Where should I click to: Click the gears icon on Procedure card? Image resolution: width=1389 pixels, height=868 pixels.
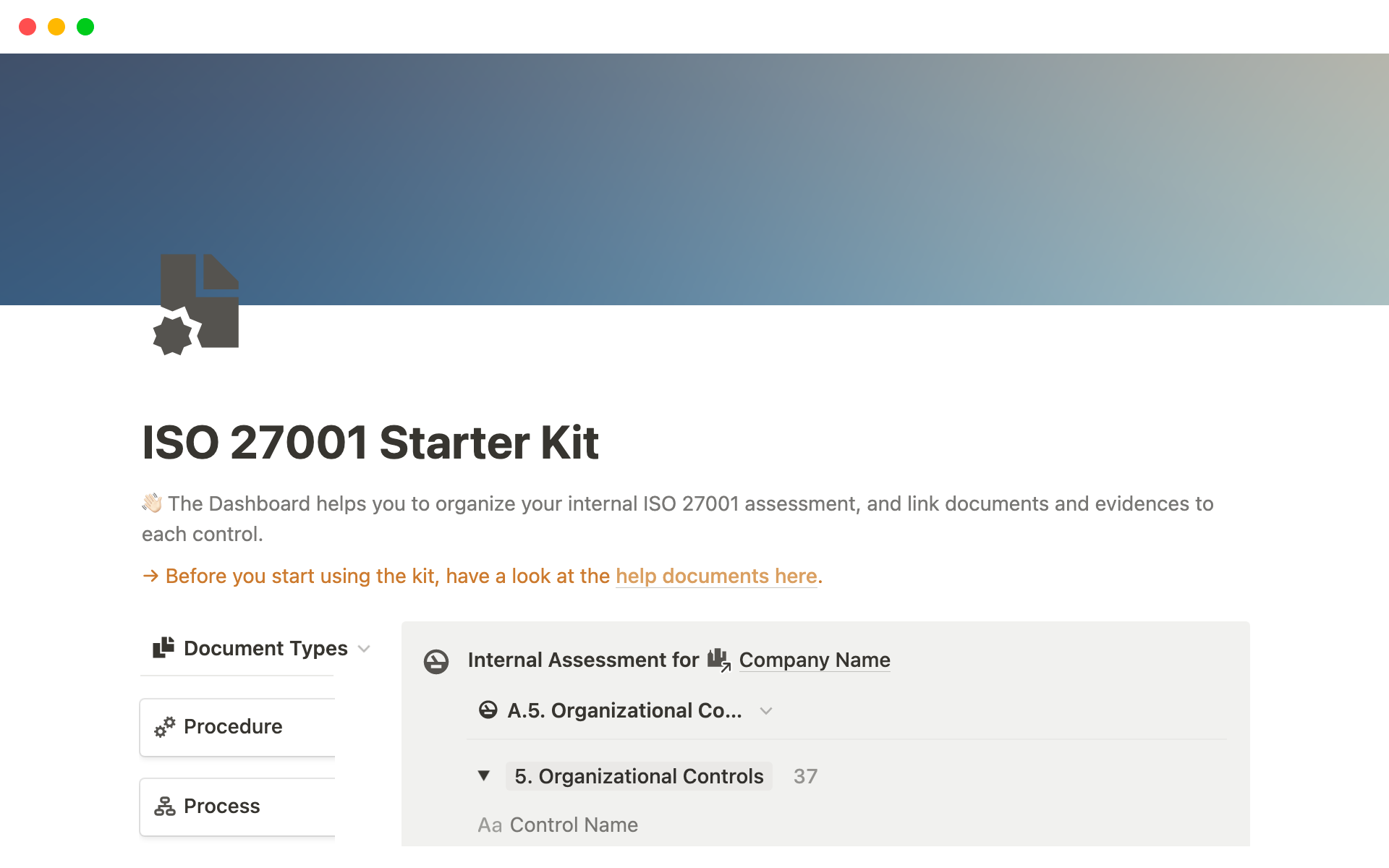[x=165, y=727]
